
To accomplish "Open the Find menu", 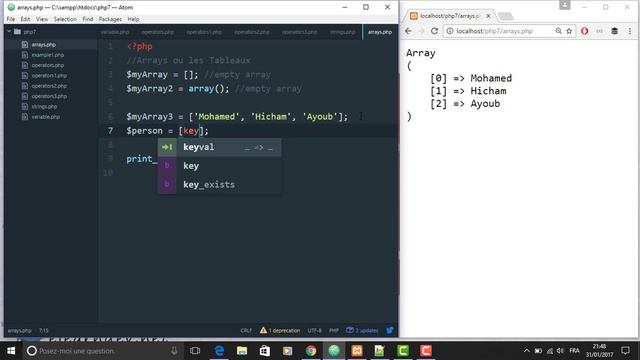I will click(x=88, y=19).
